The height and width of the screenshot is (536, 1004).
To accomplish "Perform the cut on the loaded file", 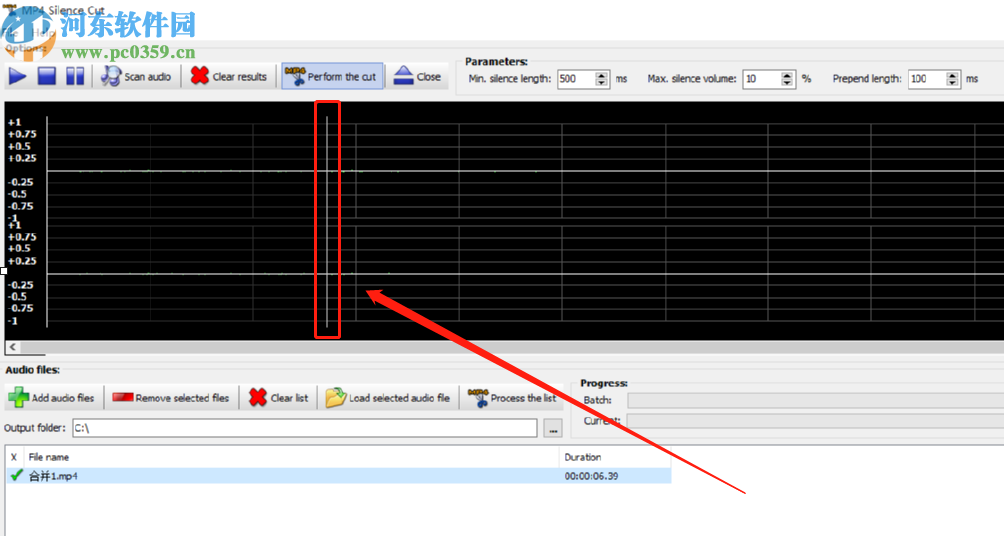I will point(332,77).
